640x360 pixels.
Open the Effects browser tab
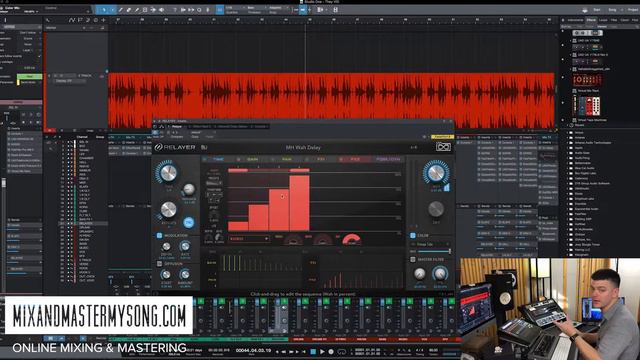pyautogui.click(x=591, y=20)
